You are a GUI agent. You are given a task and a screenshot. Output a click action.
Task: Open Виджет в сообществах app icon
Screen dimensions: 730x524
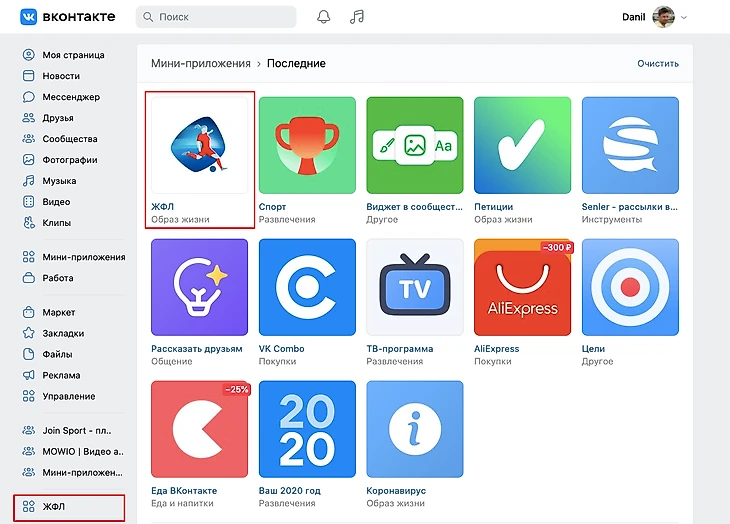pyautogui.click(x=415, y=145)
